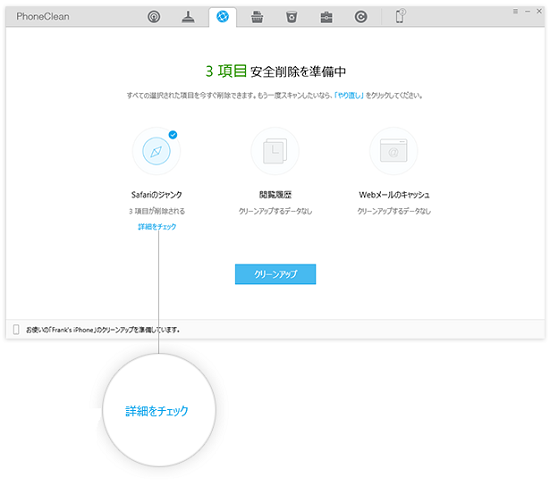Open the Restore circular arrow icon
Image resolution: width=550 pixels, height=486 pixels.
click(x=361, y=16)
